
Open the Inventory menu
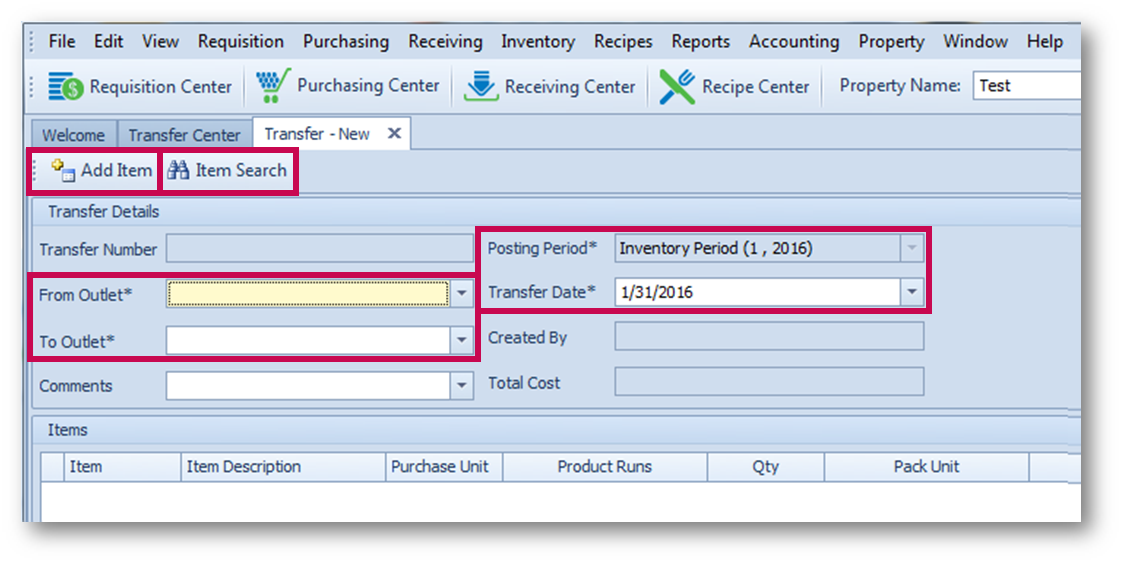click(x=537, y=41)
